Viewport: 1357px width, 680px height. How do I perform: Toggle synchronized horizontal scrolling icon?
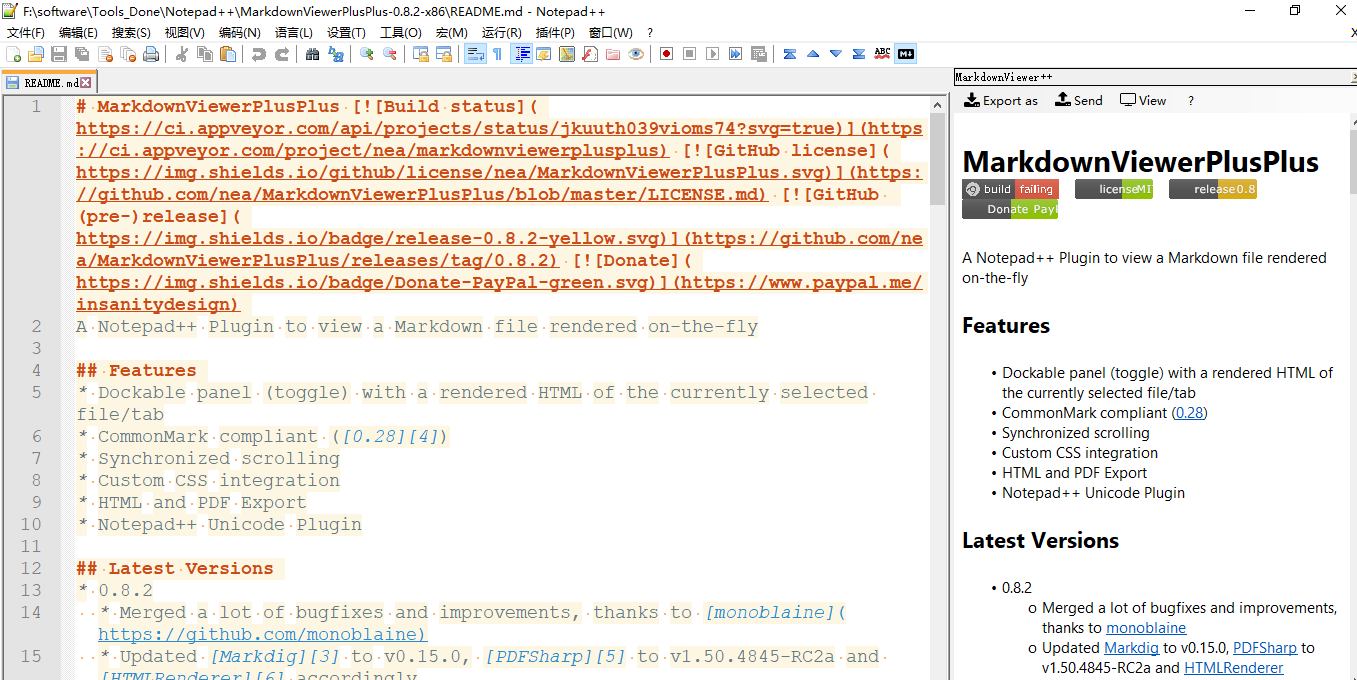[443, 54]
